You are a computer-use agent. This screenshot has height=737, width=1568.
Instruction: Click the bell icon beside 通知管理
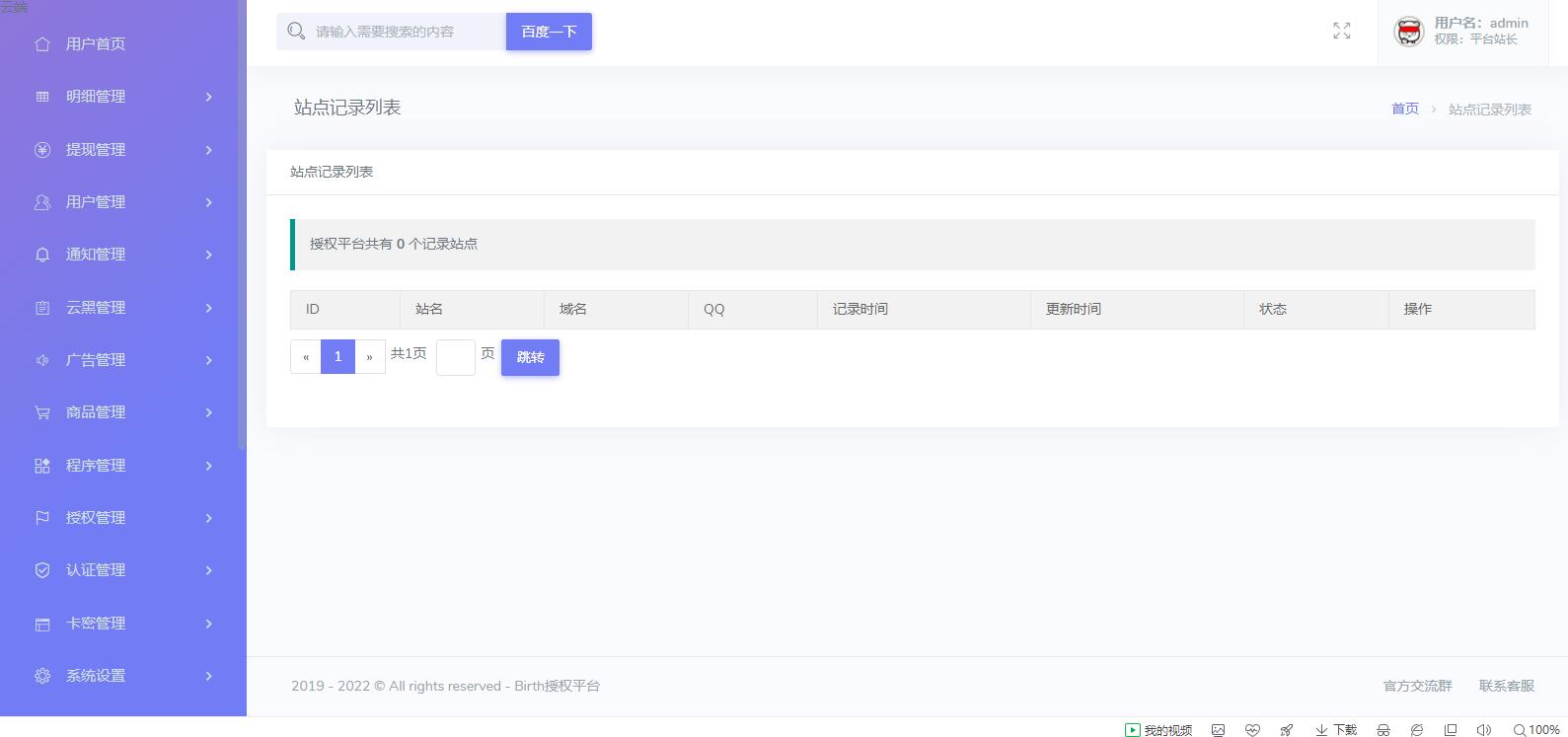42,255
